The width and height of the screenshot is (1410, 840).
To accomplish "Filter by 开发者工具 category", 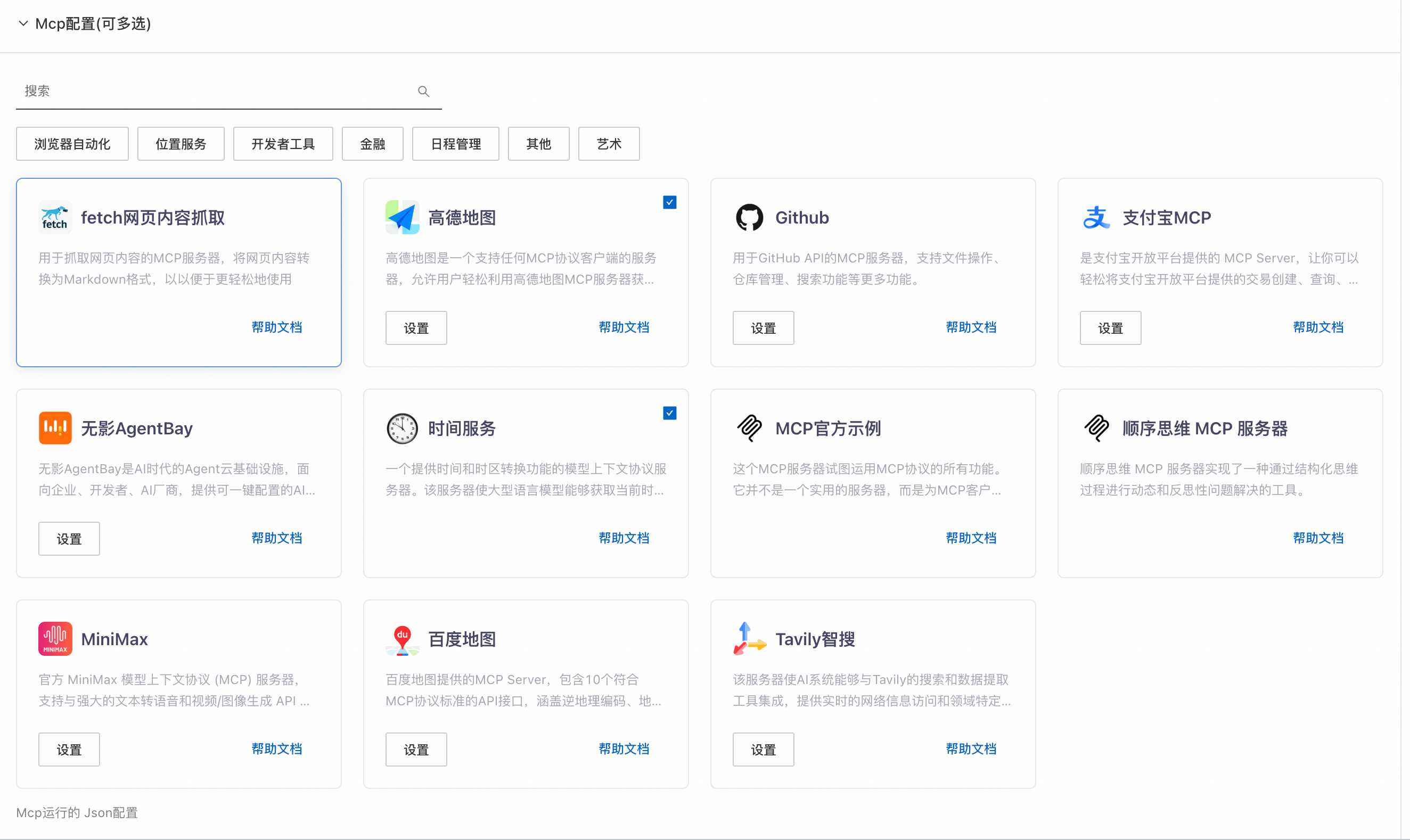I will [x=282, y=144].
